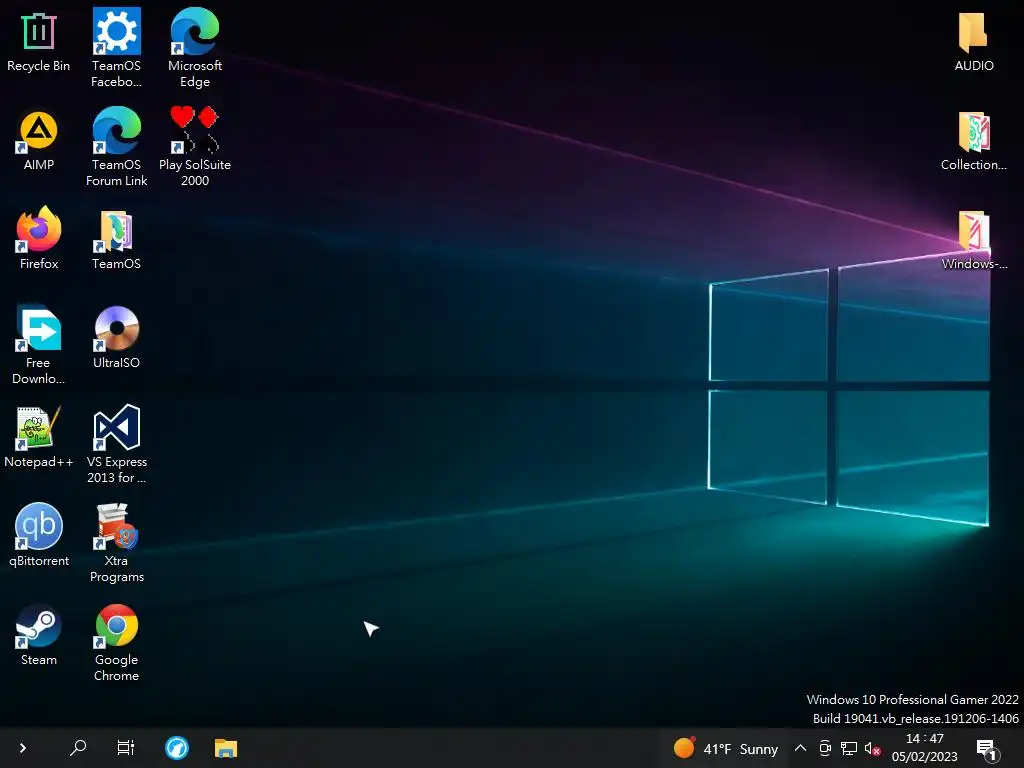This screenshot has height=768, width=1024.
Task: Click the Meet Now camera tray icon
Action: click(825, 748)
